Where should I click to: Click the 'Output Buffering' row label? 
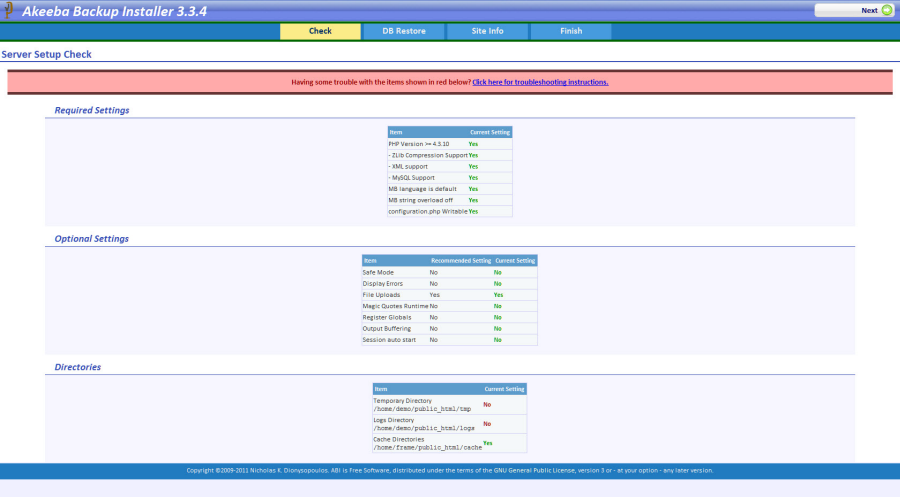point(386,329)
